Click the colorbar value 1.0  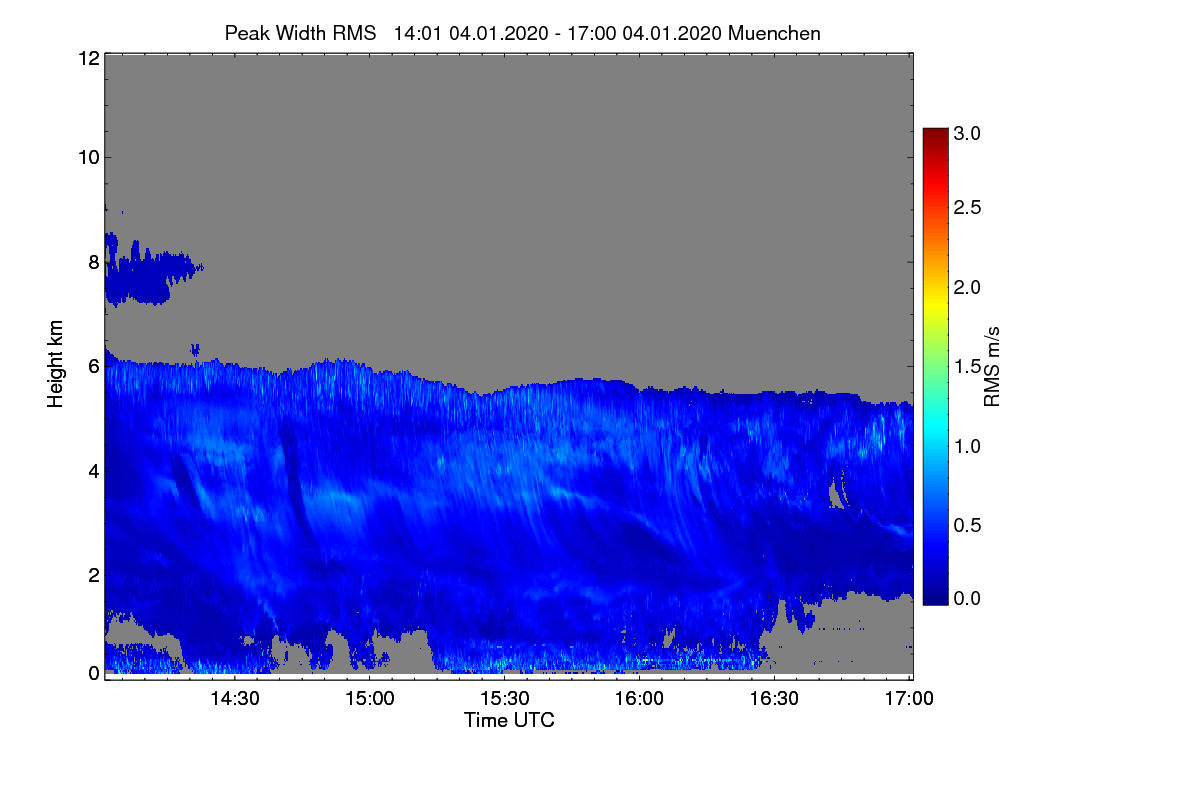968,446
